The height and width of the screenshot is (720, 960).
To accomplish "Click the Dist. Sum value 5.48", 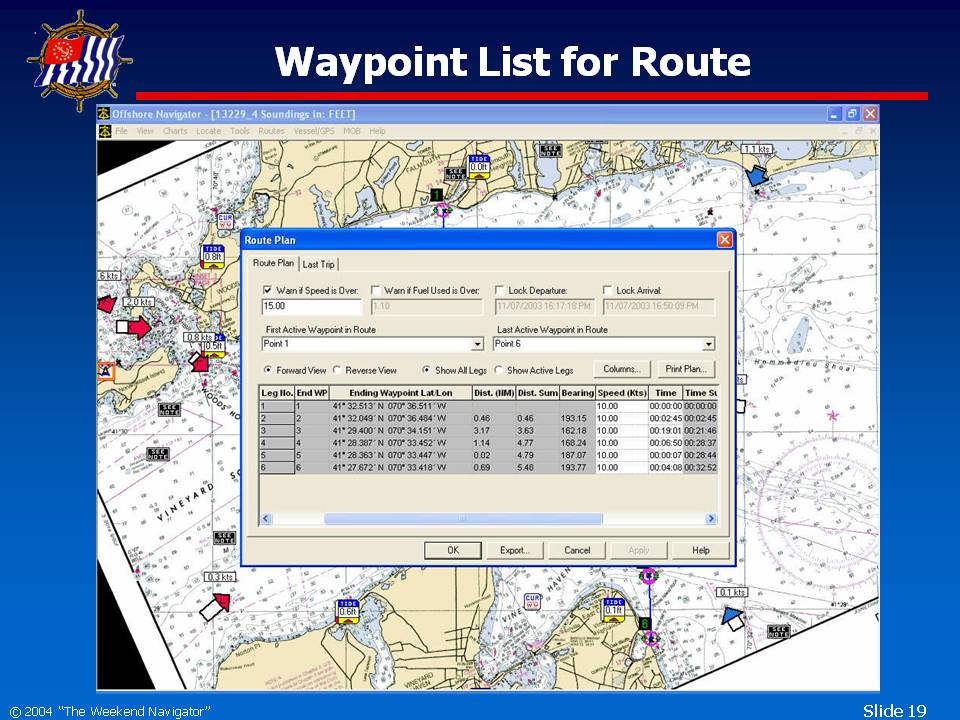I will (x=525, y=468).
